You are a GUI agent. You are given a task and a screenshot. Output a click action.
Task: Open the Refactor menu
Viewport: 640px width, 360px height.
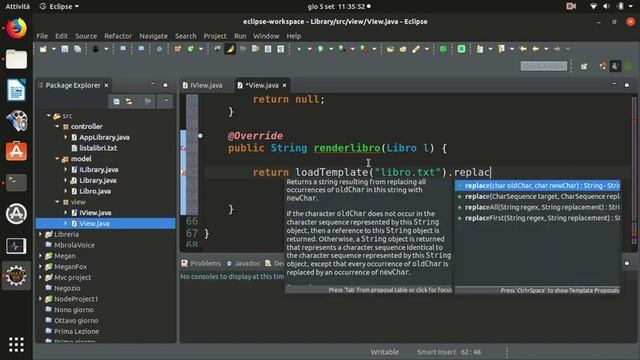[x=118, y=36]
